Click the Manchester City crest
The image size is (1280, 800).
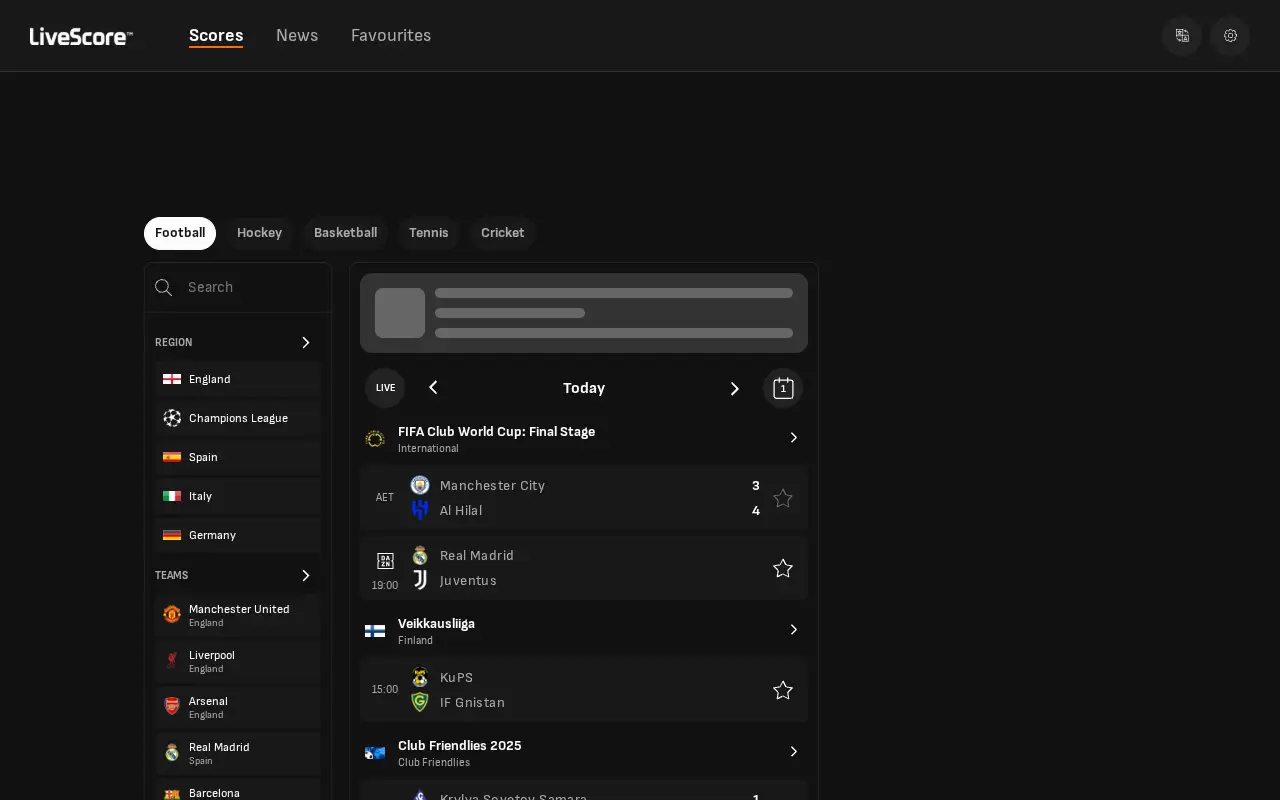tap(420, 485)
